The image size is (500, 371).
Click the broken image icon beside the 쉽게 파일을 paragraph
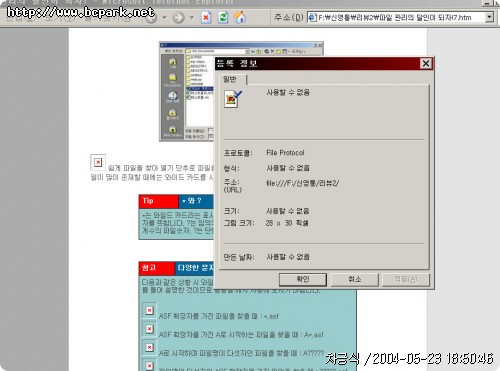98,162
